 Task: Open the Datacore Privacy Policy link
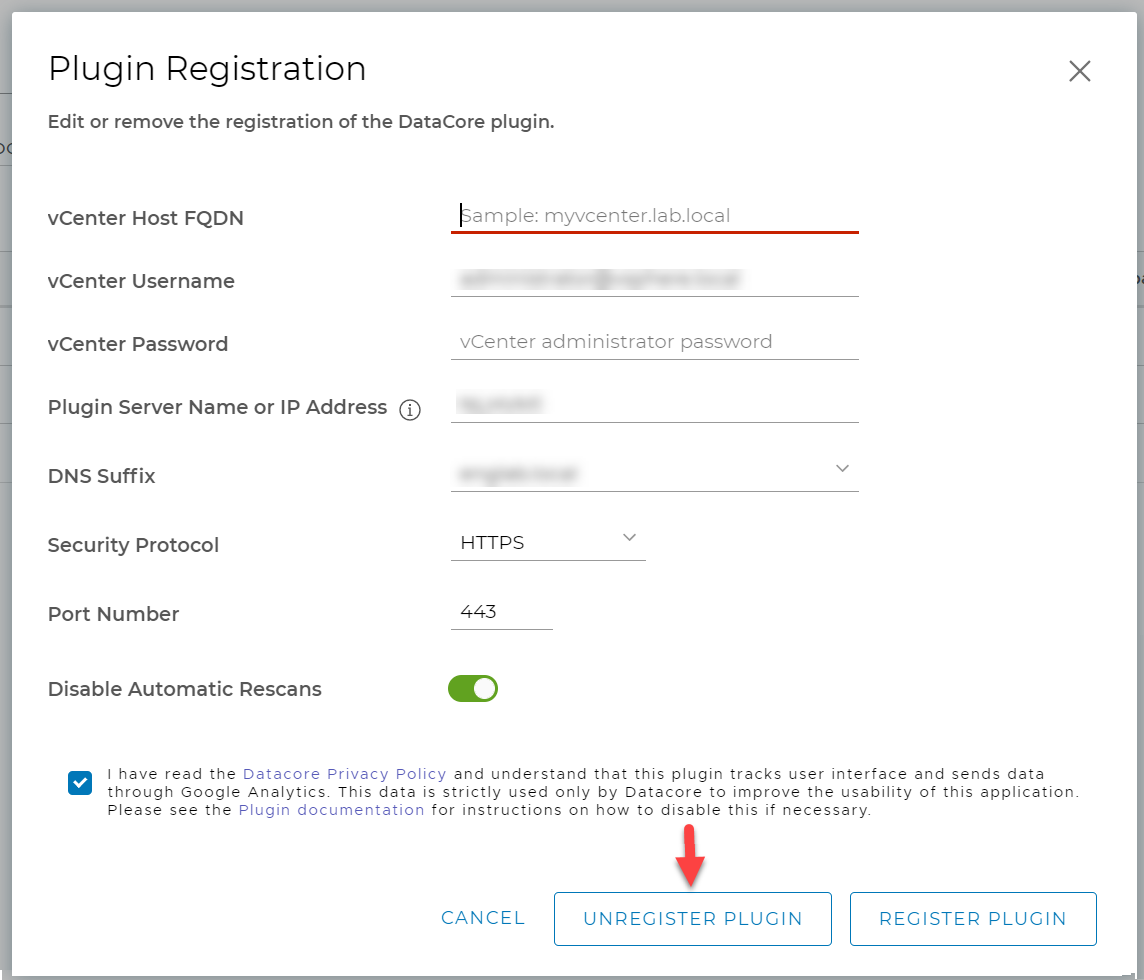tap(344, 773)
